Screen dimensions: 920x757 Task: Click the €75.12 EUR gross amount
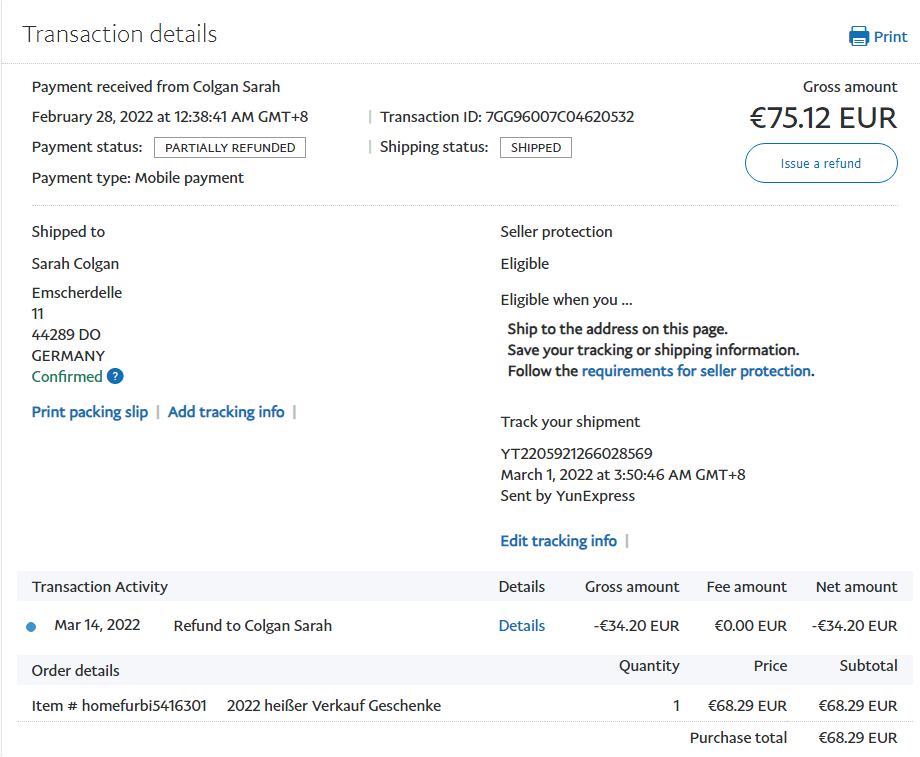click(x=823, y=118)
